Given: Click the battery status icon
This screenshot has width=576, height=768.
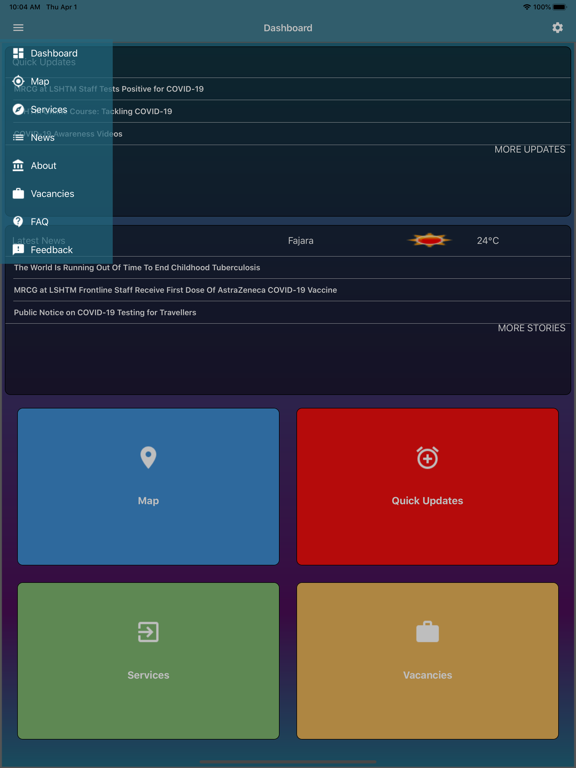Looking at the screenshot, I should point(560,7).
